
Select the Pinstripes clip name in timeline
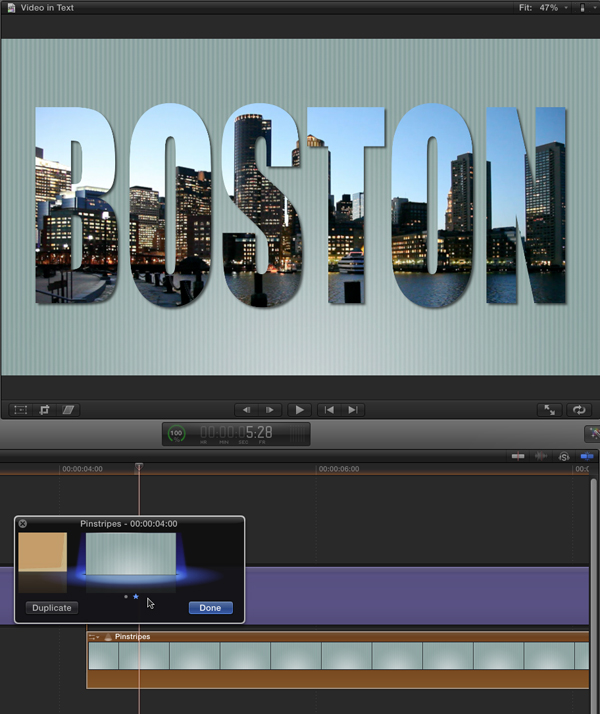tap(132, 637)
